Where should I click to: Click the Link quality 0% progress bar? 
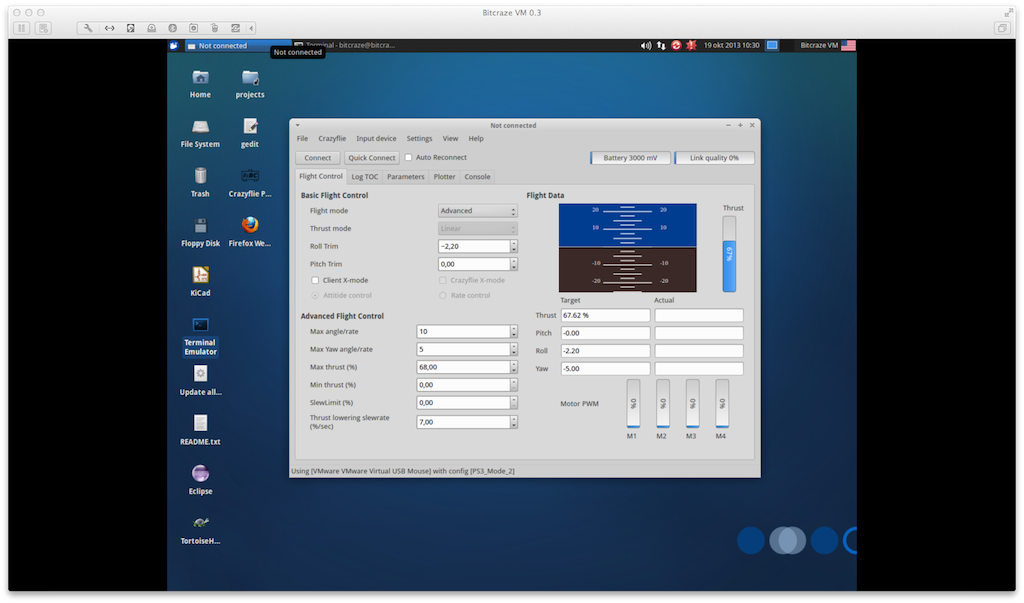[x=714, y=158]
